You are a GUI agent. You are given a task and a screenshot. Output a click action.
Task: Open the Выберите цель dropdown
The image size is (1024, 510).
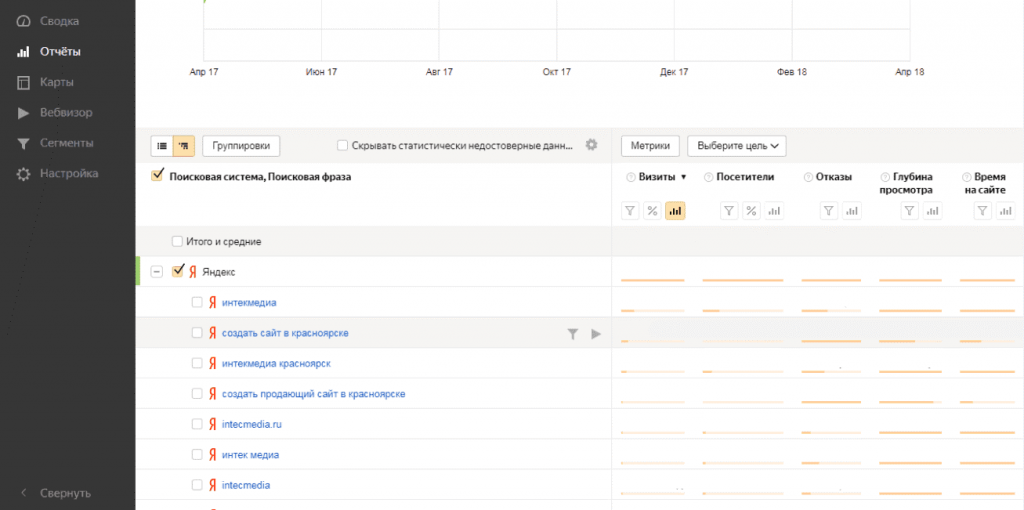tap(736, 146)
